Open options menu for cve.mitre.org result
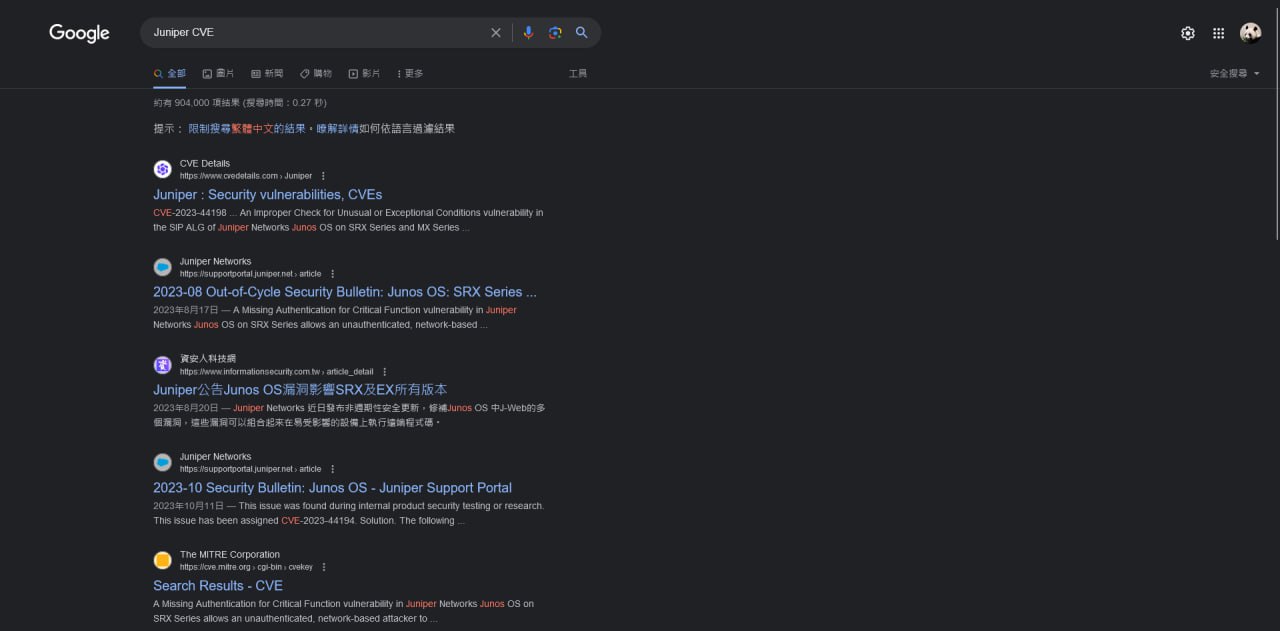Screen dimensions: 1280x631 (x=324, y=567)
